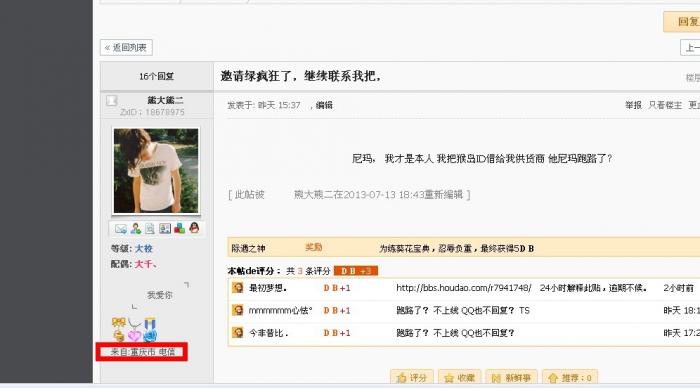Viewport: 700px width, 388px height.
Task: Click the 收藏 star button
Action: coord(459,377)
